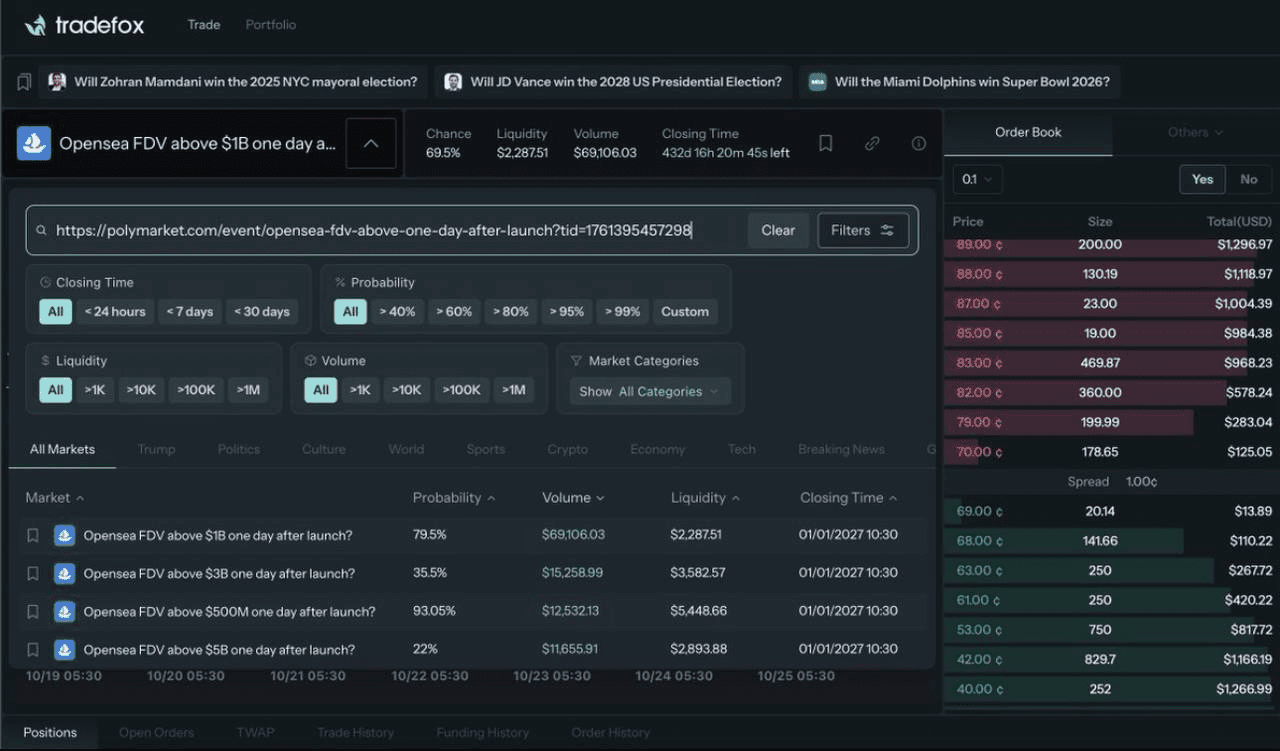This screenshot has width=1280, height=751.
Task: Click the bookmark icon beside Closing Time
Action: [826, 143]
